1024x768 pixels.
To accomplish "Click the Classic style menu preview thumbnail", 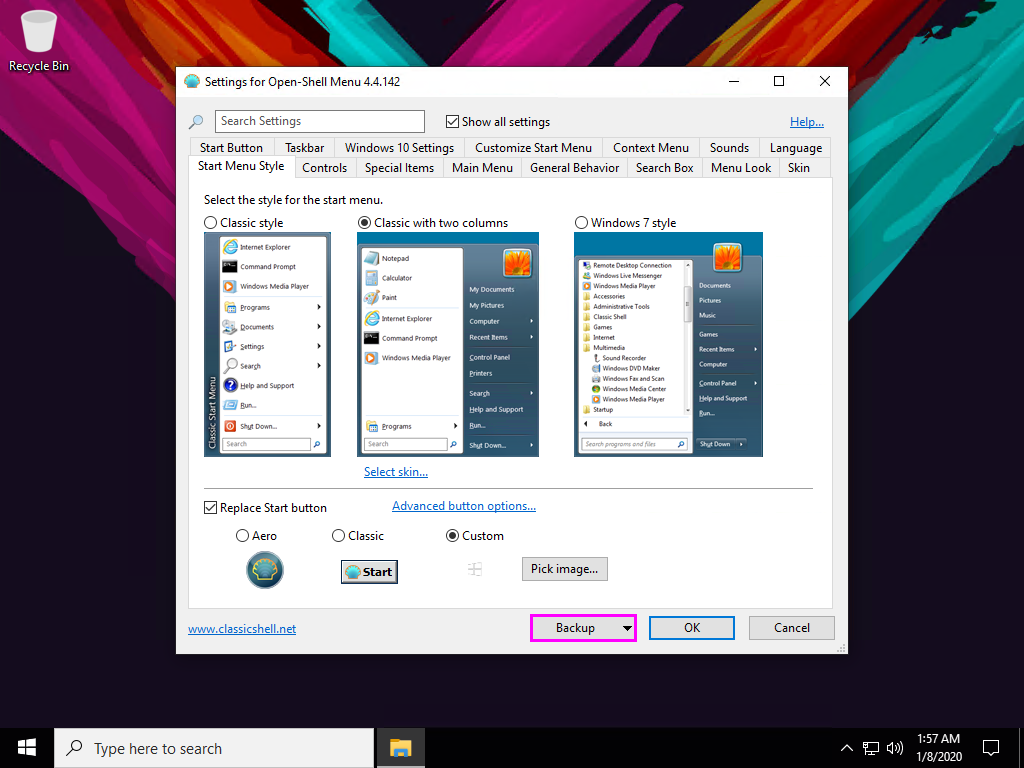I will (x=267, y=344).
